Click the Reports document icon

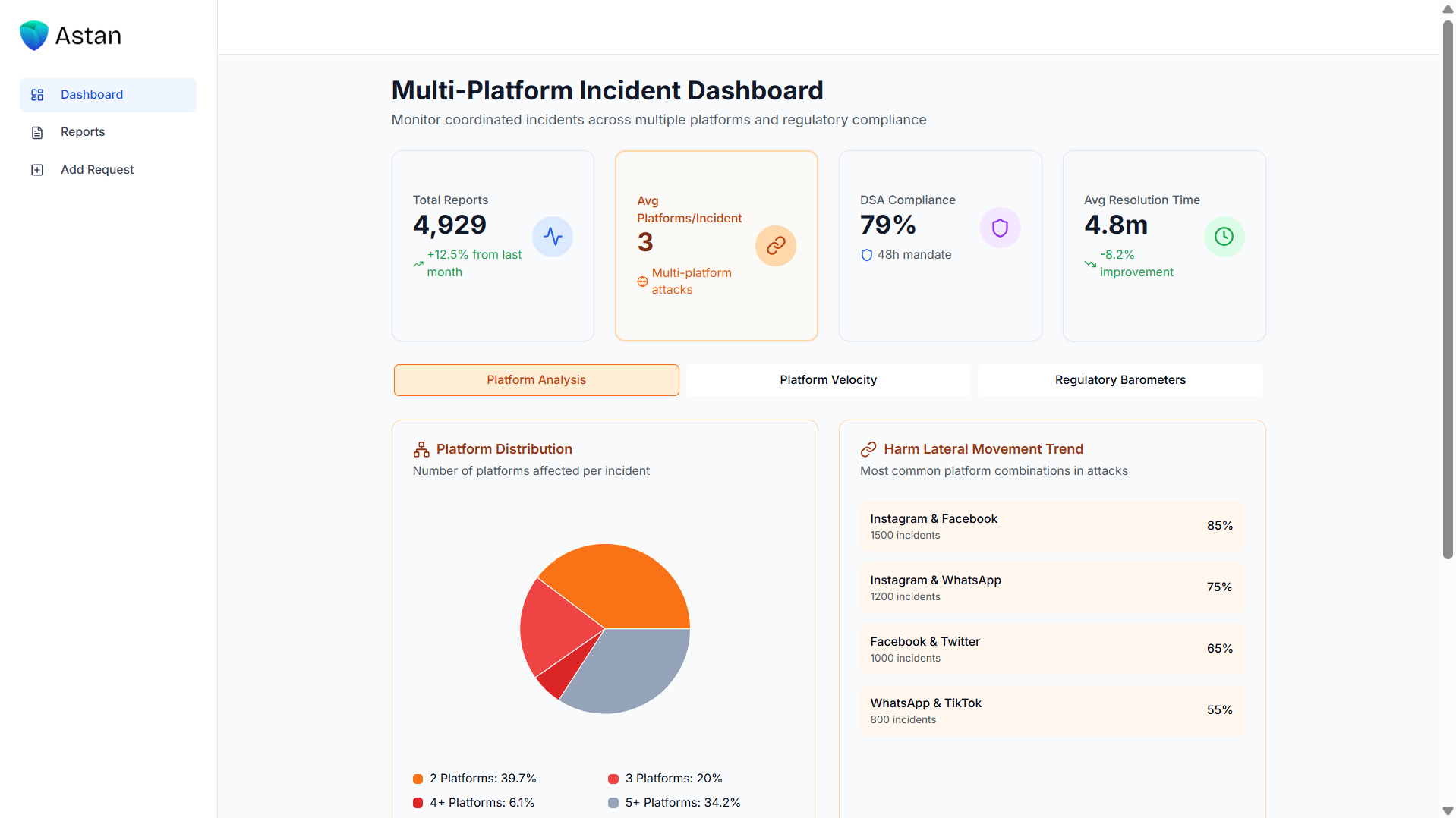click(x=37, y=132)
